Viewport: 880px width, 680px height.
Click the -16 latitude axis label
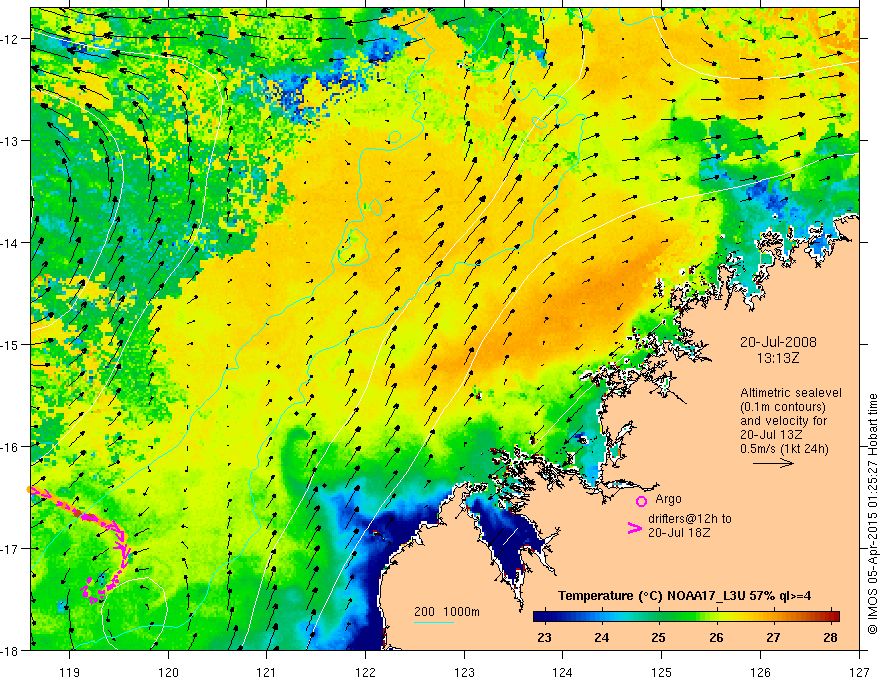pyautogui.click(x=10, y=447)
